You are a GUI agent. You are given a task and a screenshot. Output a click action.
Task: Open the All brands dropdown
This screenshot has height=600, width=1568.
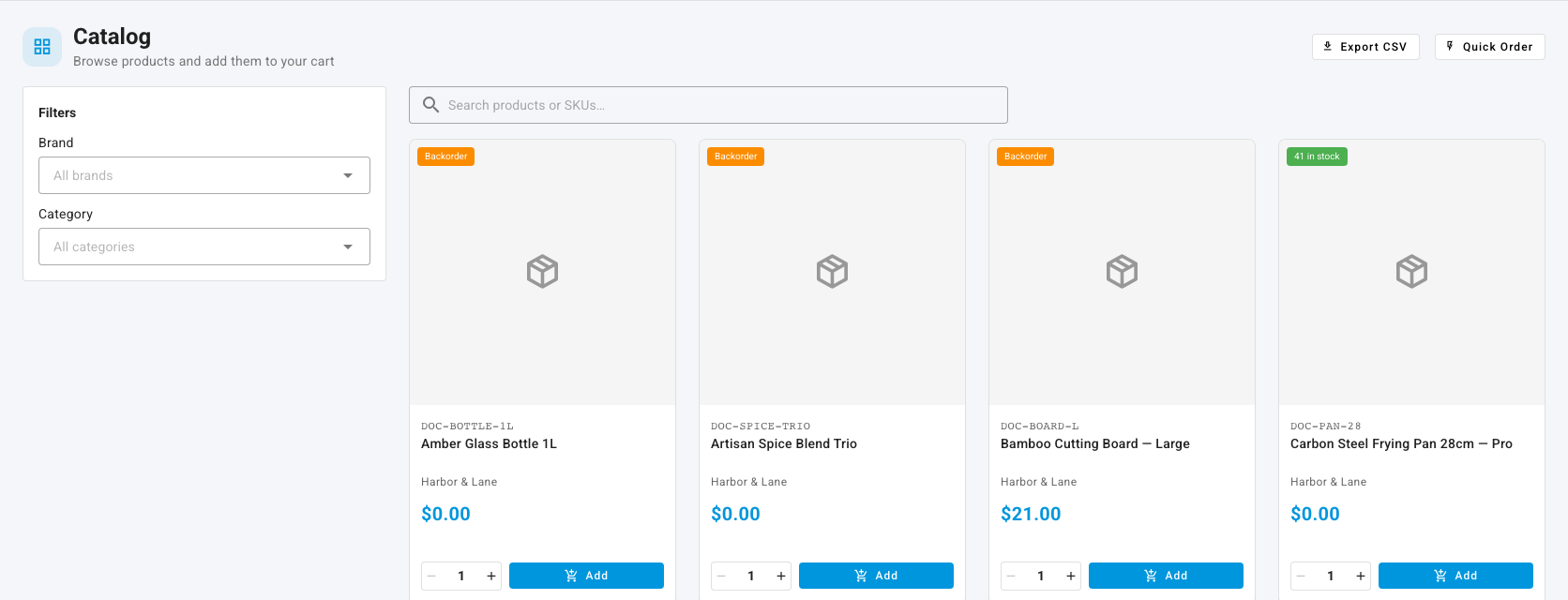coord(204,175)
